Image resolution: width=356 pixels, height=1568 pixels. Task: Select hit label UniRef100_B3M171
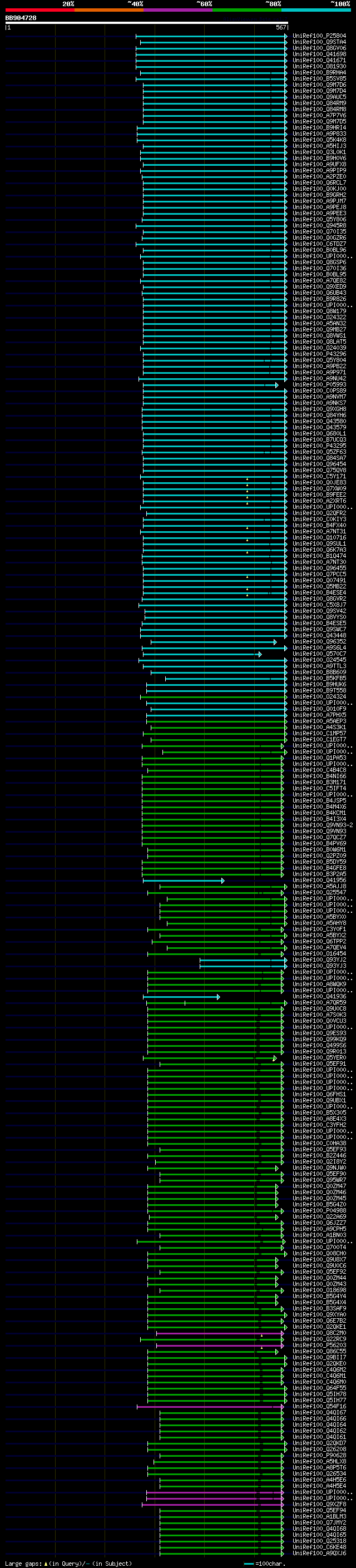tap(319, 782)
